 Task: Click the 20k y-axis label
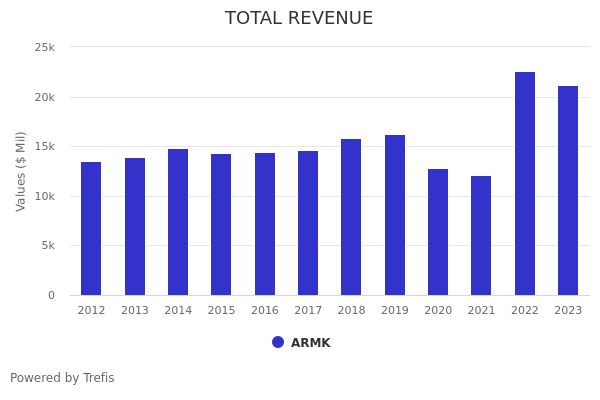44,97
